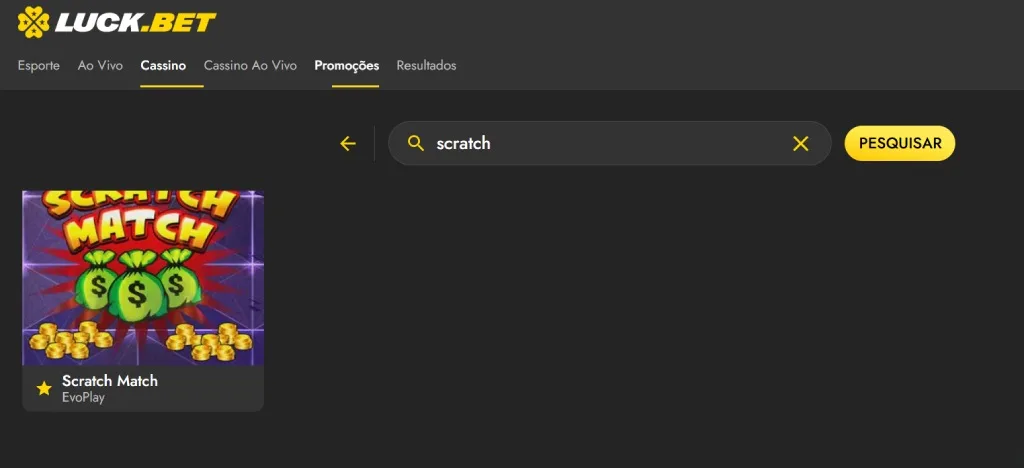Click the gold coins pile on the left of the artwork
This screenshot has height=468, width=1024.
coord(70,342)
